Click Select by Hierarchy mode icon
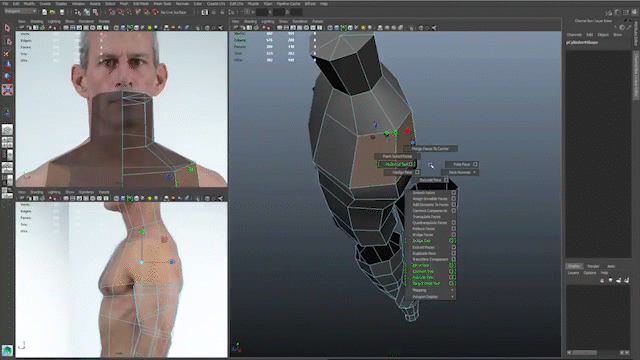The width and height of the screenshot is (640, 360). (78, 12)
